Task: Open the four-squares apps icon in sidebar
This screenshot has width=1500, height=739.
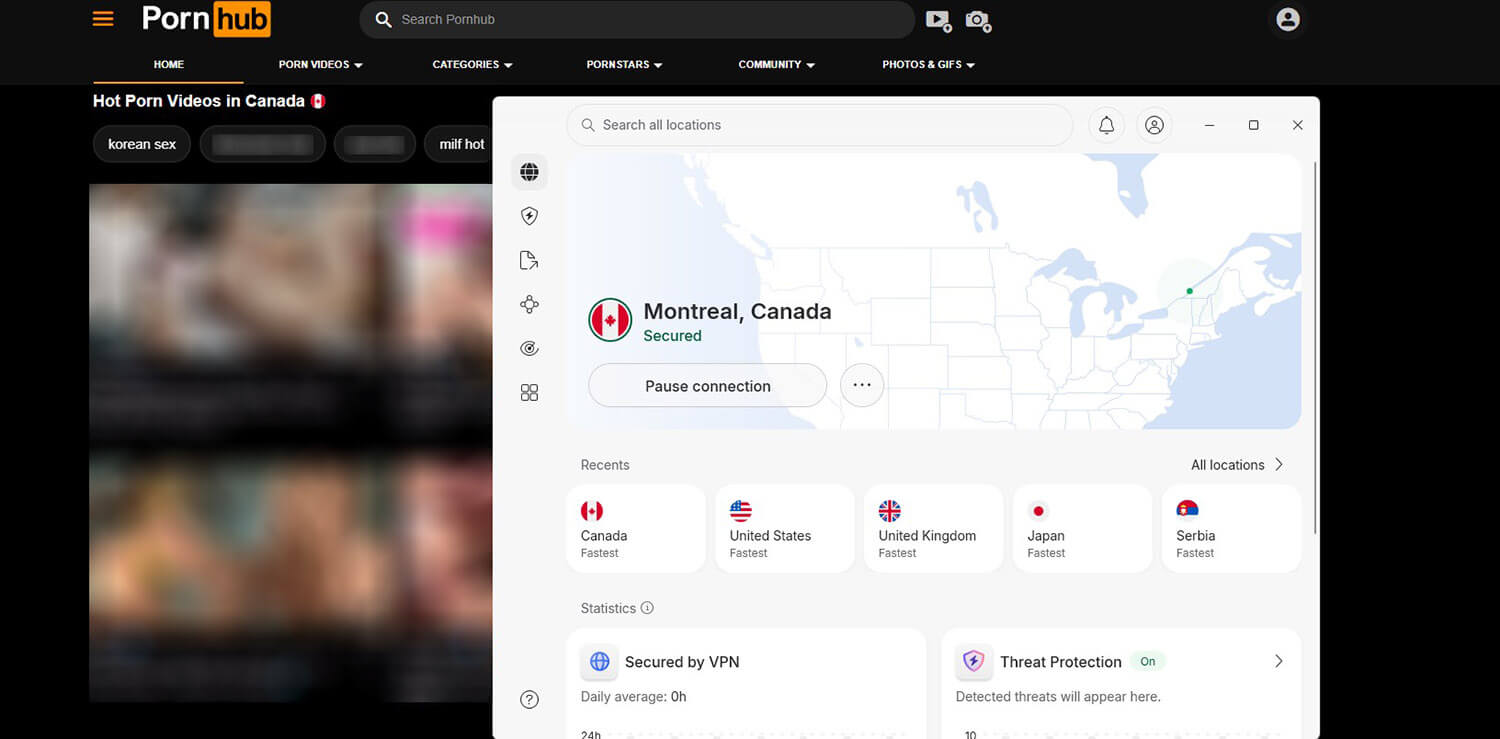Action: (530, 393)
